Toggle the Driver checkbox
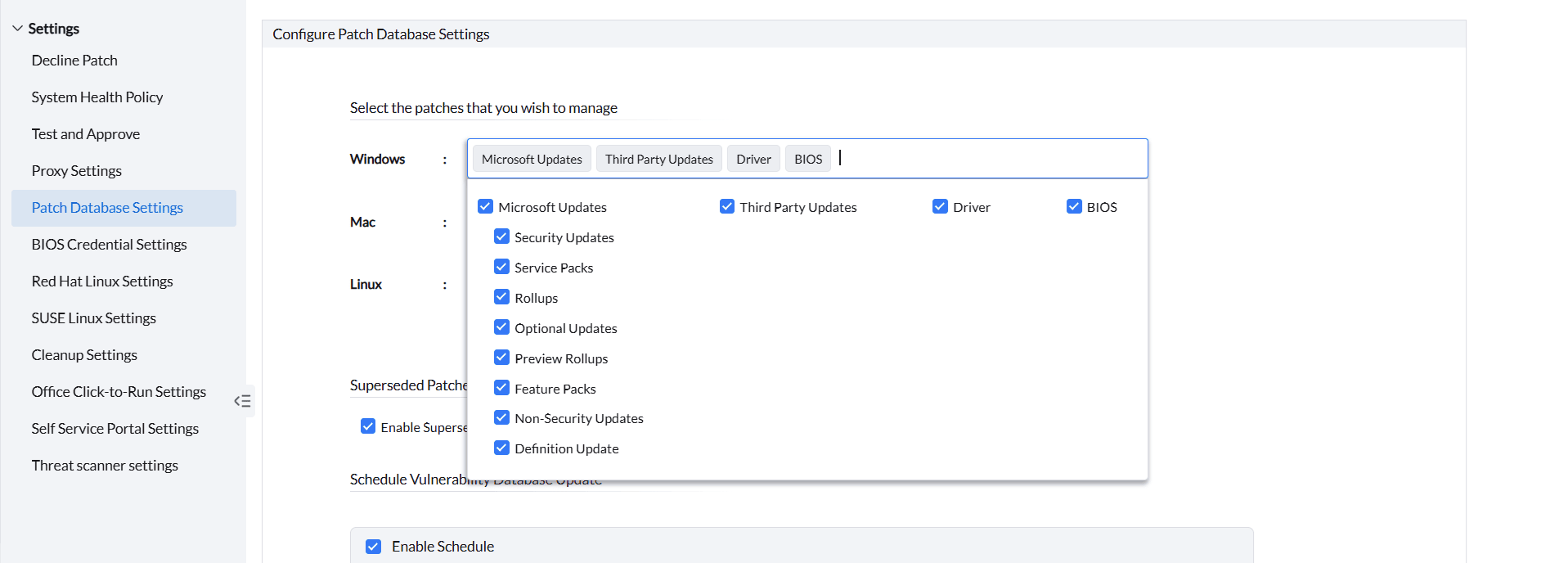1568x563 pixels. click(940, 206)
